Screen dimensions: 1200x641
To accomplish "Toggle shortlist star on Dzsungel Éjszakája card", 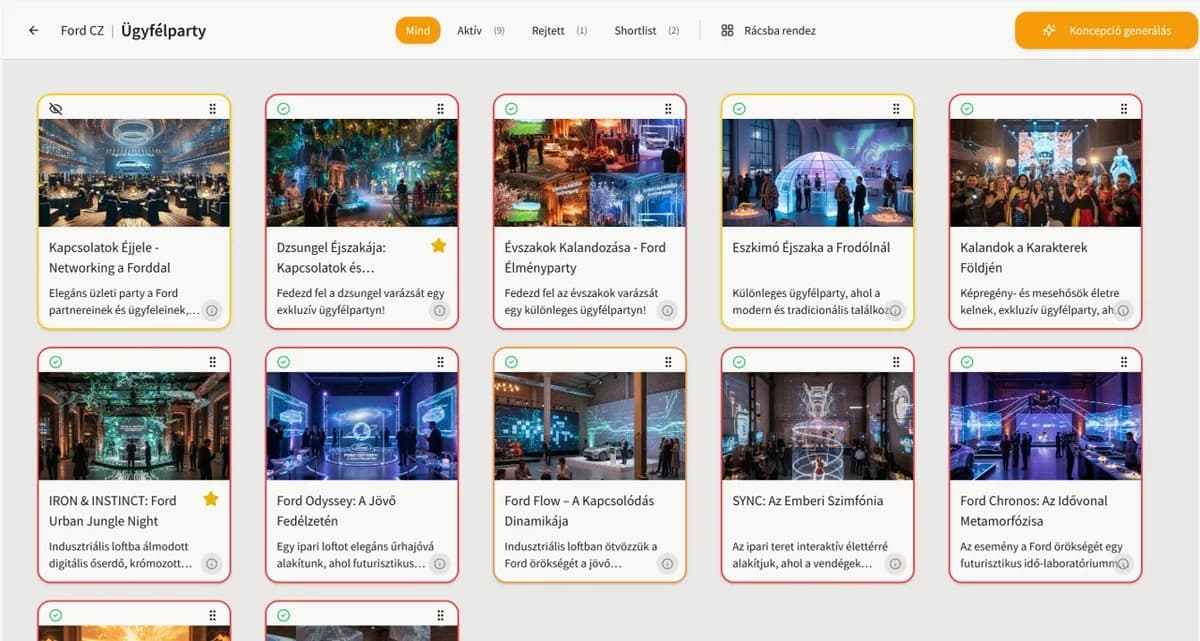I will click(x=438, y=246).
